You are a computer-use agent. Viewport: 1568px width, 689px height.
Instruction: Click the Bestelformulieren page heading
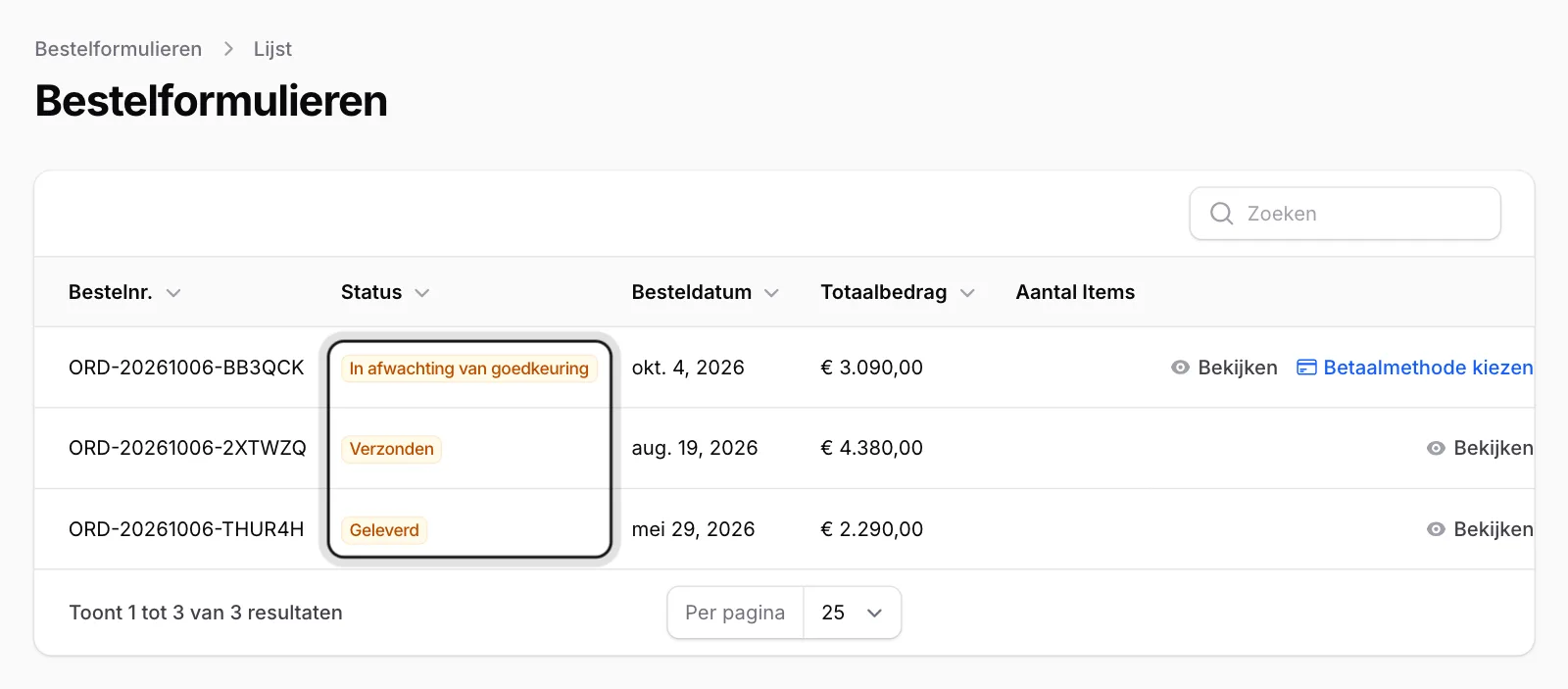212,101
